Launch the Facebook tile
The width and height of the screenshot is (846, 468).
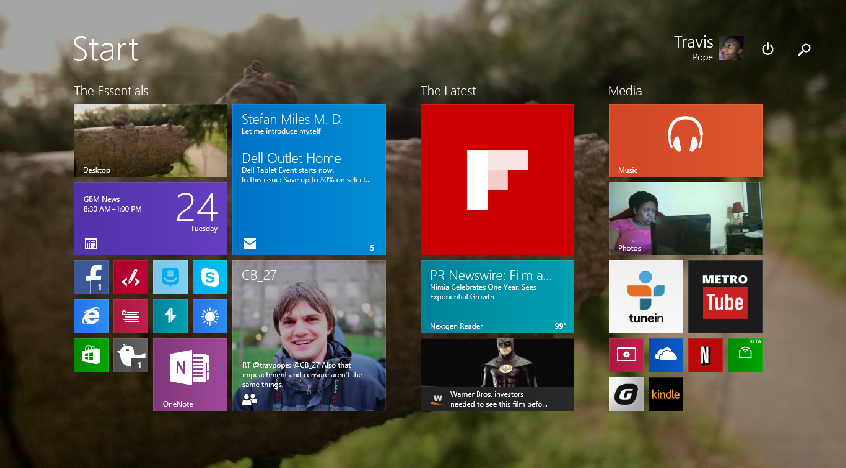(x=91, y=277)
